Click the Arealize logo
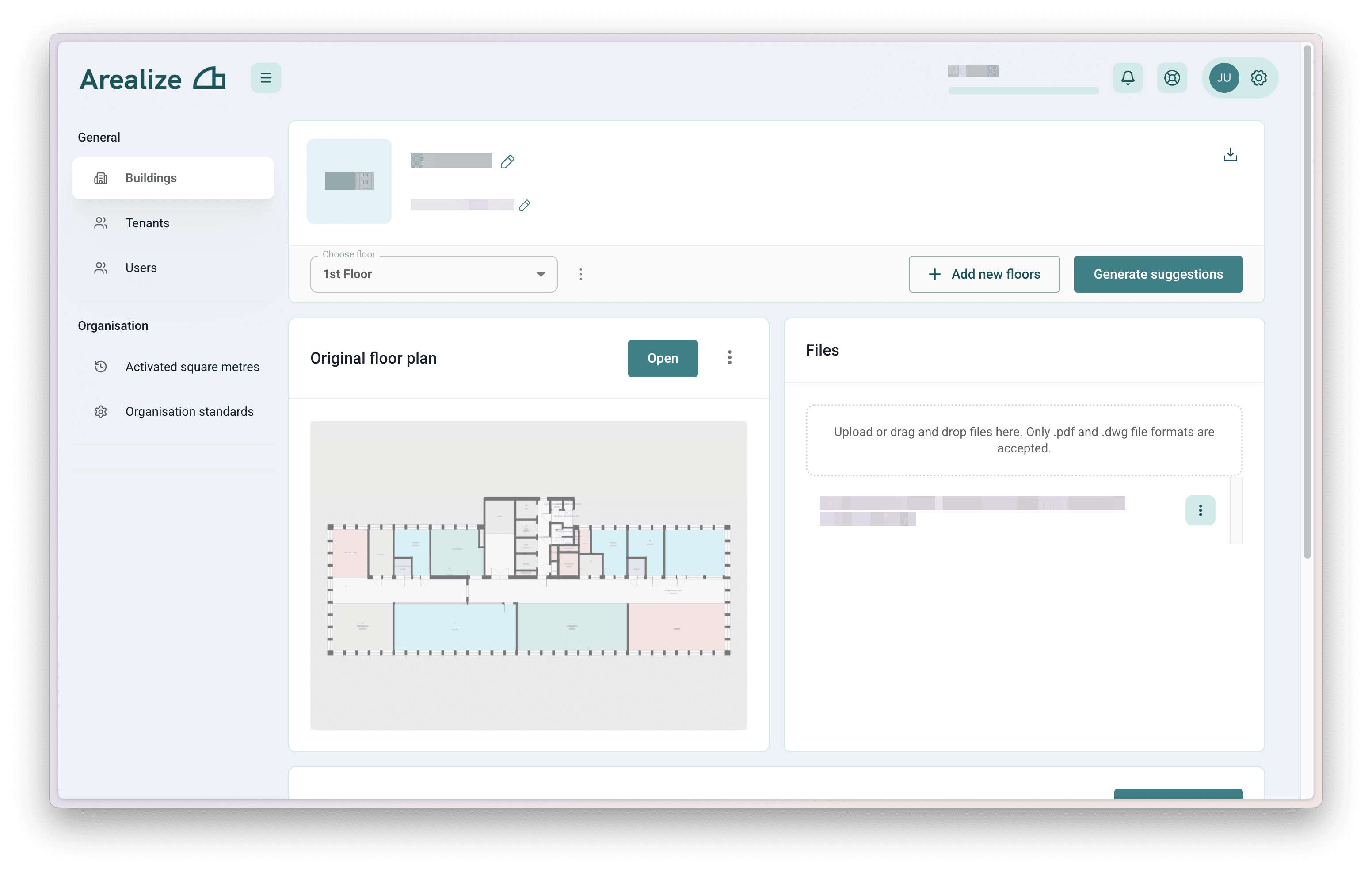This screenshot has width=1372, height=873. [x=152, y=79]
